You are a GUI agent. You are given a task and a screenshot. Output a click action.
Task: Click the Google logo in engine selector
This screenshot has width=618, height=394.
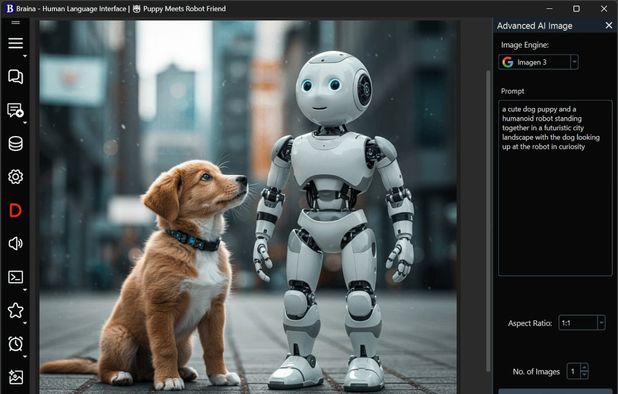click(x=508, y=62)
